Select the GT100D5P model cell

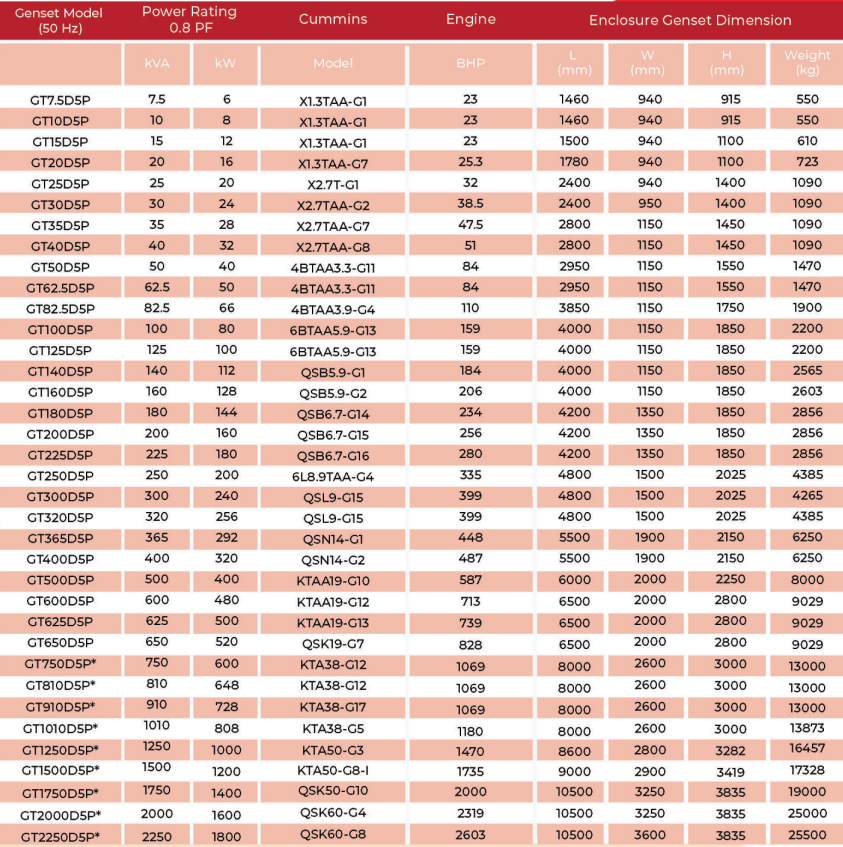click(60, 330)
